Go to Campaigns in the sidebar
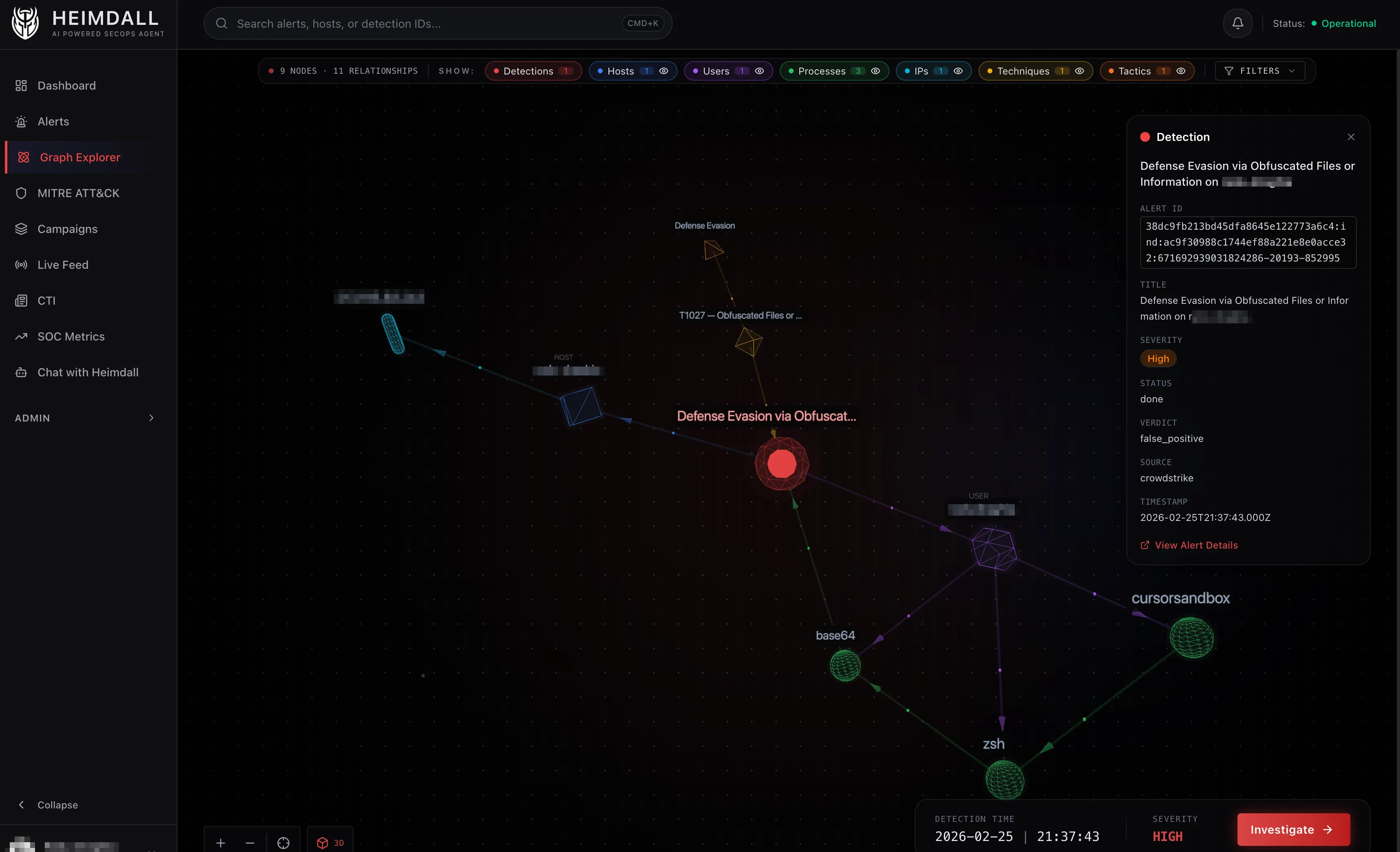The height and width of the screenshot is (852, 1400). tap(67, 228)
